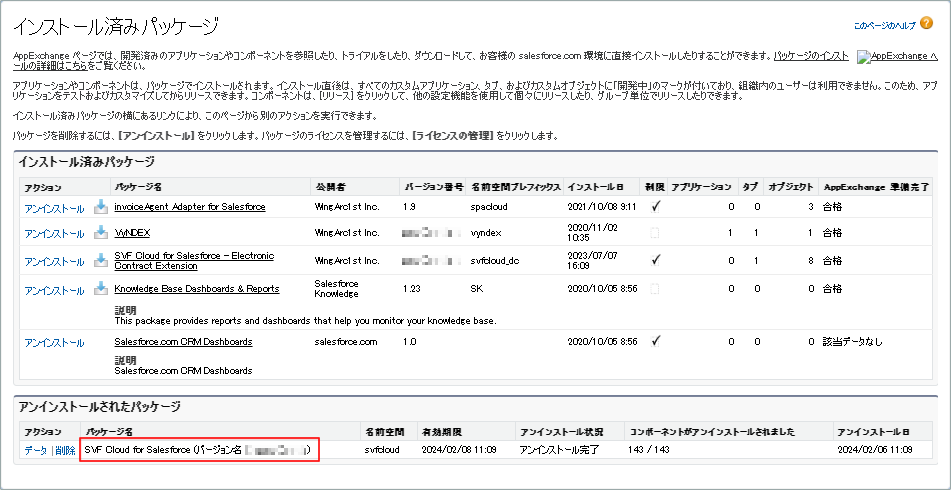This screenshot has height=490, width=951.
Task: Click the spacloud namespace prefix cell
Action: click(x=488, y=207)
